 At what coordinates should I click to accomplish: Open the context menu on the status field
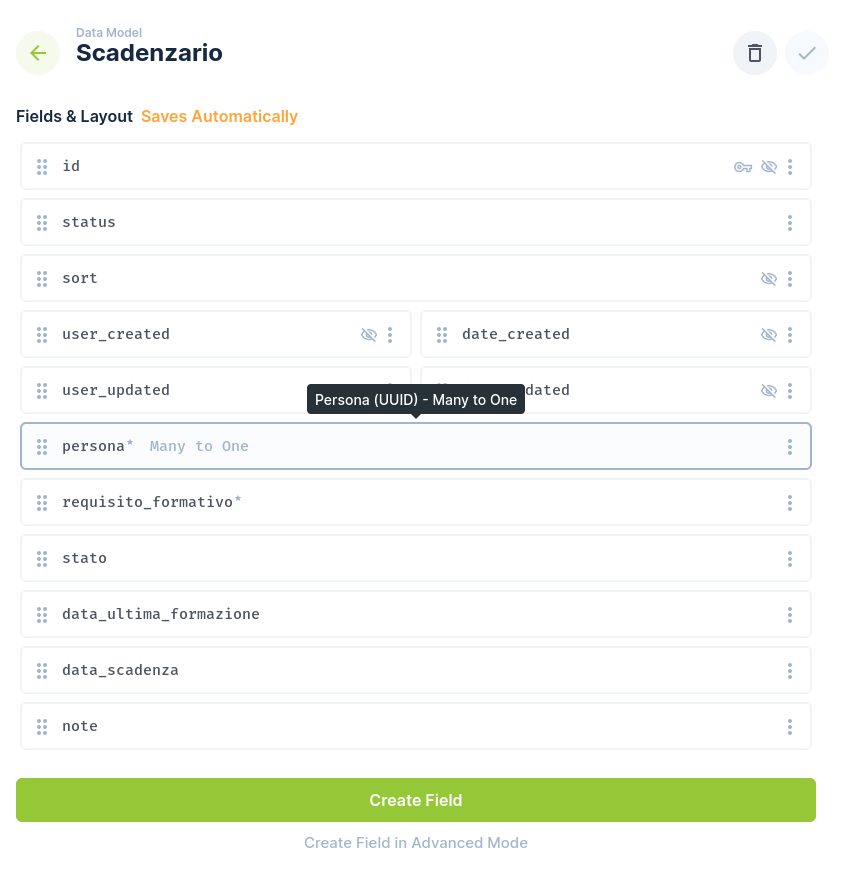790,222
